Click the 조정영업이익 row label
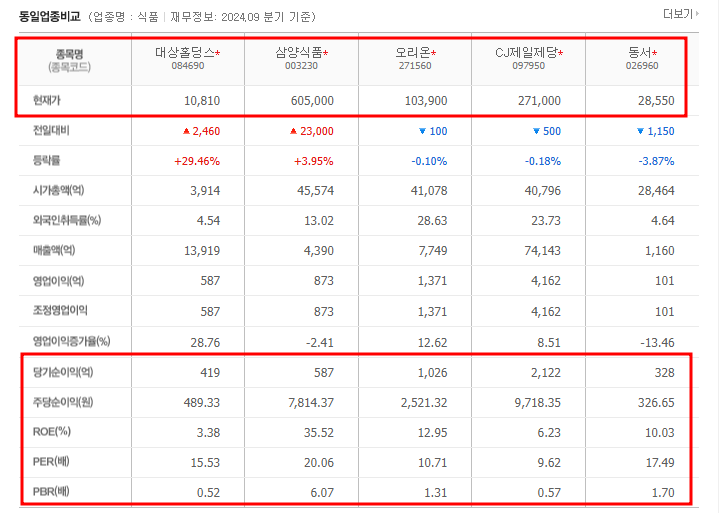 pyautogui.click(x=60, y=310)
